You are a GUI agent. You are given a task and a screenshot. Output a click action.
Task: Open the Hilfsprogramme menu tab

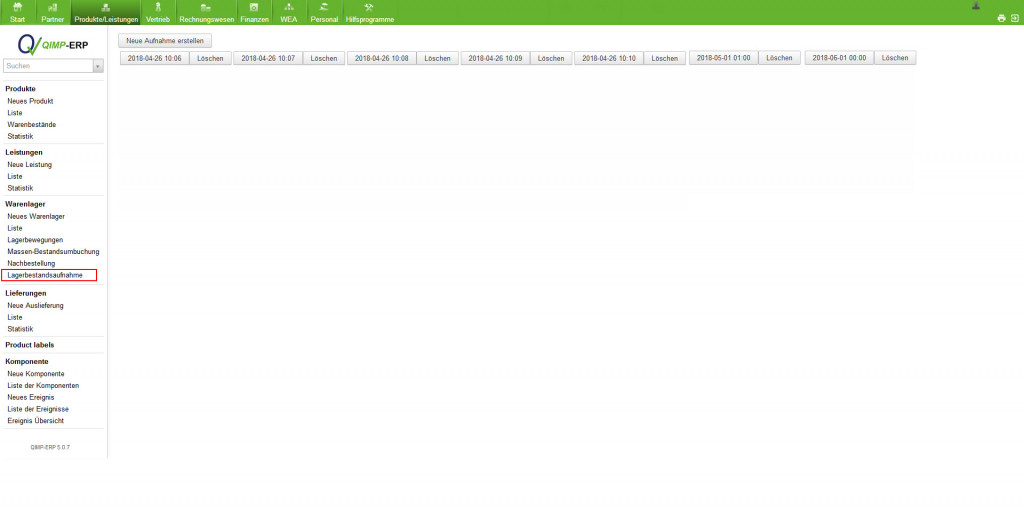(x=370, y=12)
